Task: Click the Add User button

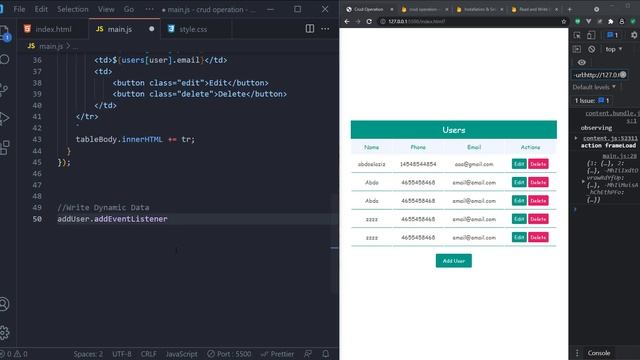Action: click(x=453, y=261)
